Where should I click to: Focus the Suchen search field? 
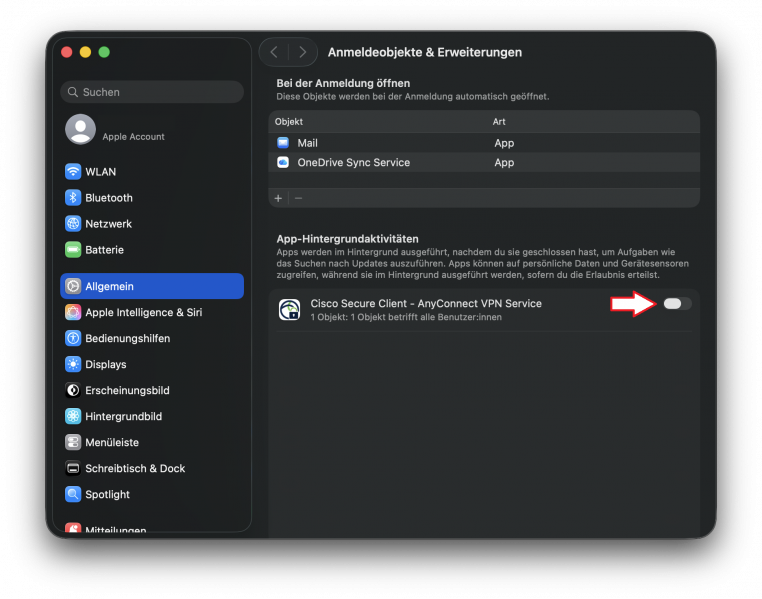pyautogui.click(x=152, y=92)
